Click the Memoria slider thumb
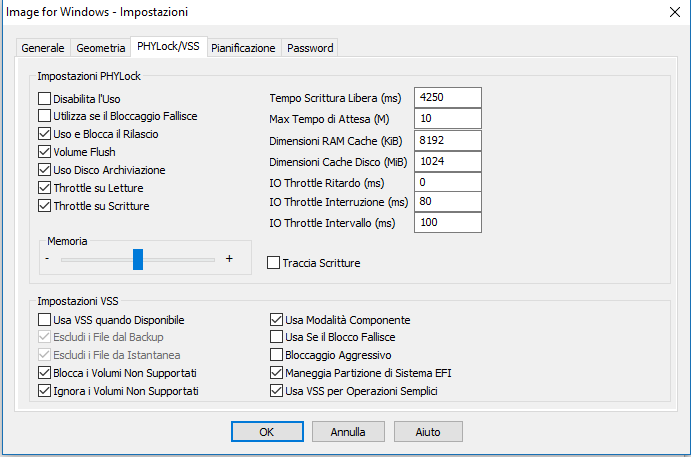Viewport: 691px width, 457px height. (138, 259)
